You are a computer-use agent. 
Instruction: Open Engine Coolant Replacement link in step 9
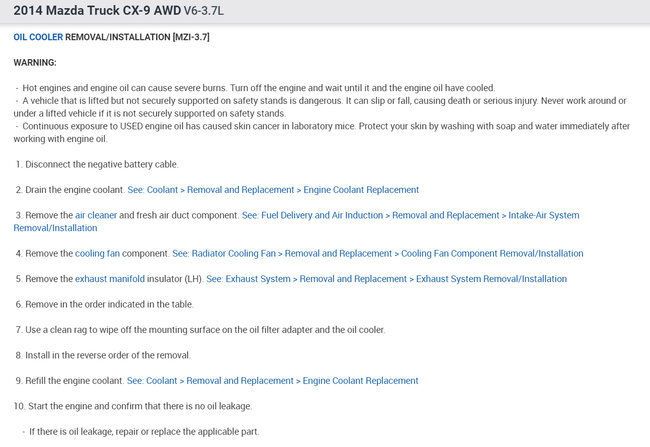[x=273, y=381]
